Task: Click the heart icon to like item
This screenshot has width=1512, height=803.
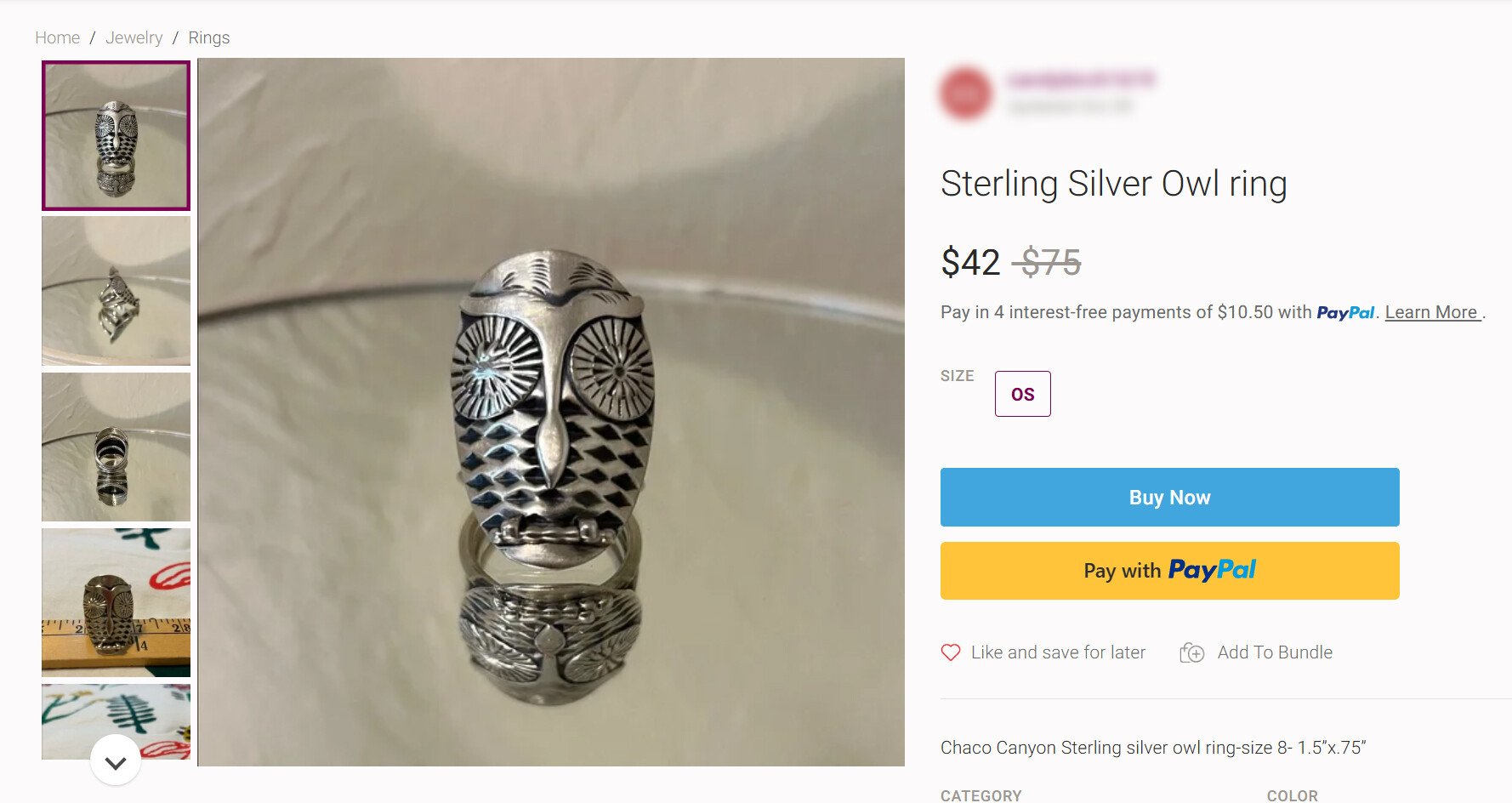Action: 951,652
